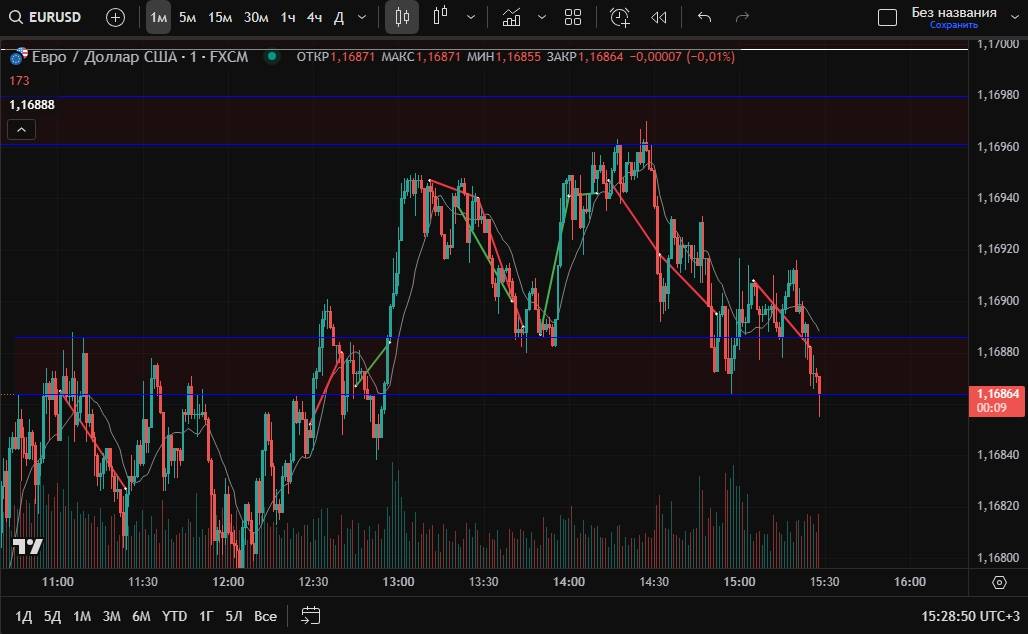Image resolution: width=1028 pixels, height=634 pixels.
Task: Undo the last chart action
Action: (x=705, y=17)
